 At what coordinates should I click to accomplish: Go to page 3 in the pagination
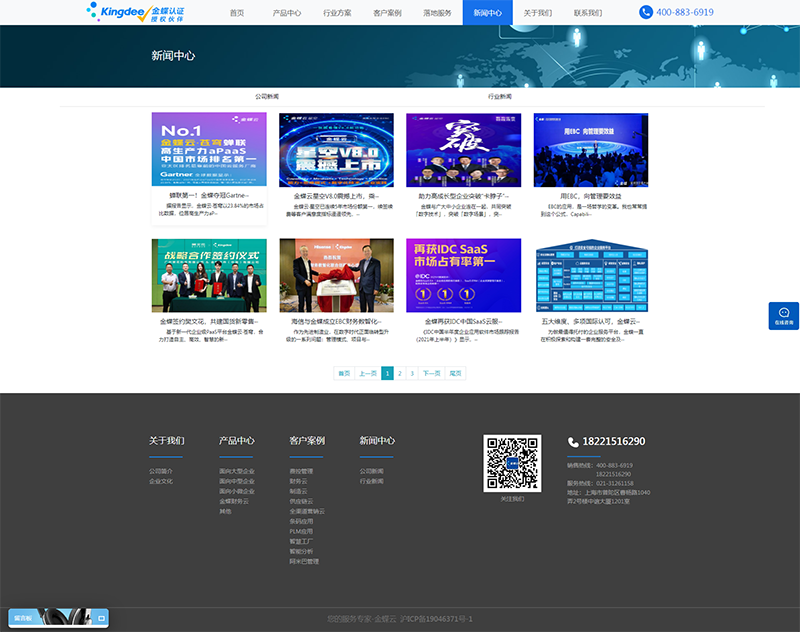click(x=412, y=373)
